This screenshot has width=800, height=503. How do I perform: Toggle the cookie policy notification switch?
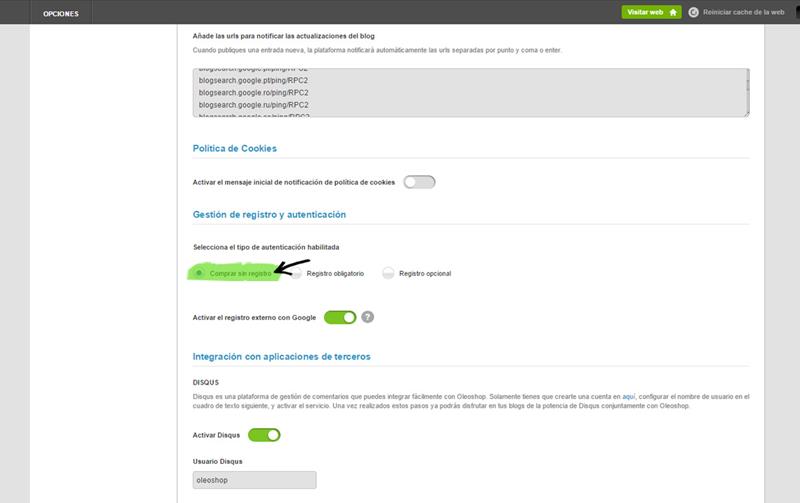coord(420,182)
